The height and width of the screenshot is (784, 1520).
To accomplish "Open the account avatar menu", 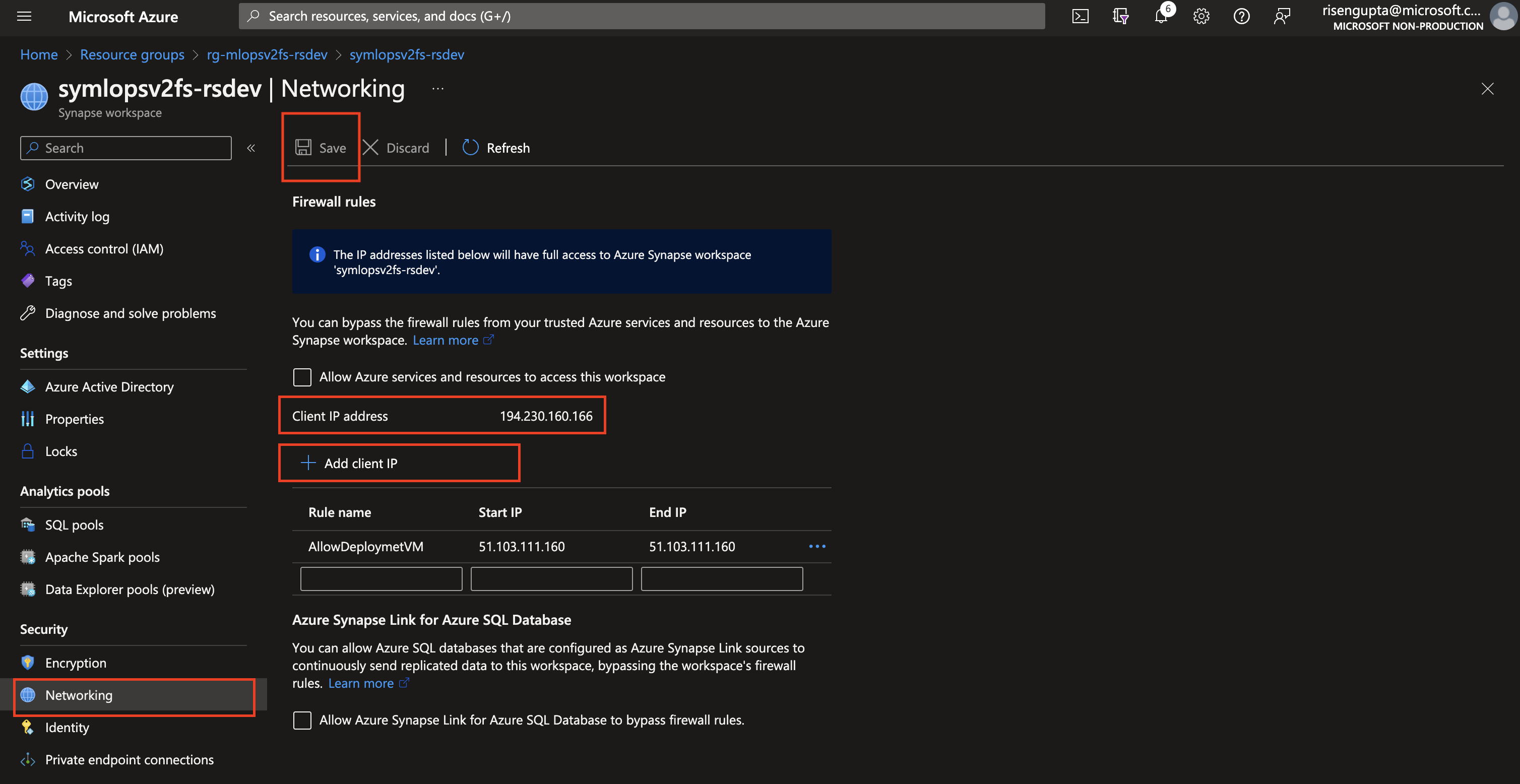I will tap(1502, 16).
